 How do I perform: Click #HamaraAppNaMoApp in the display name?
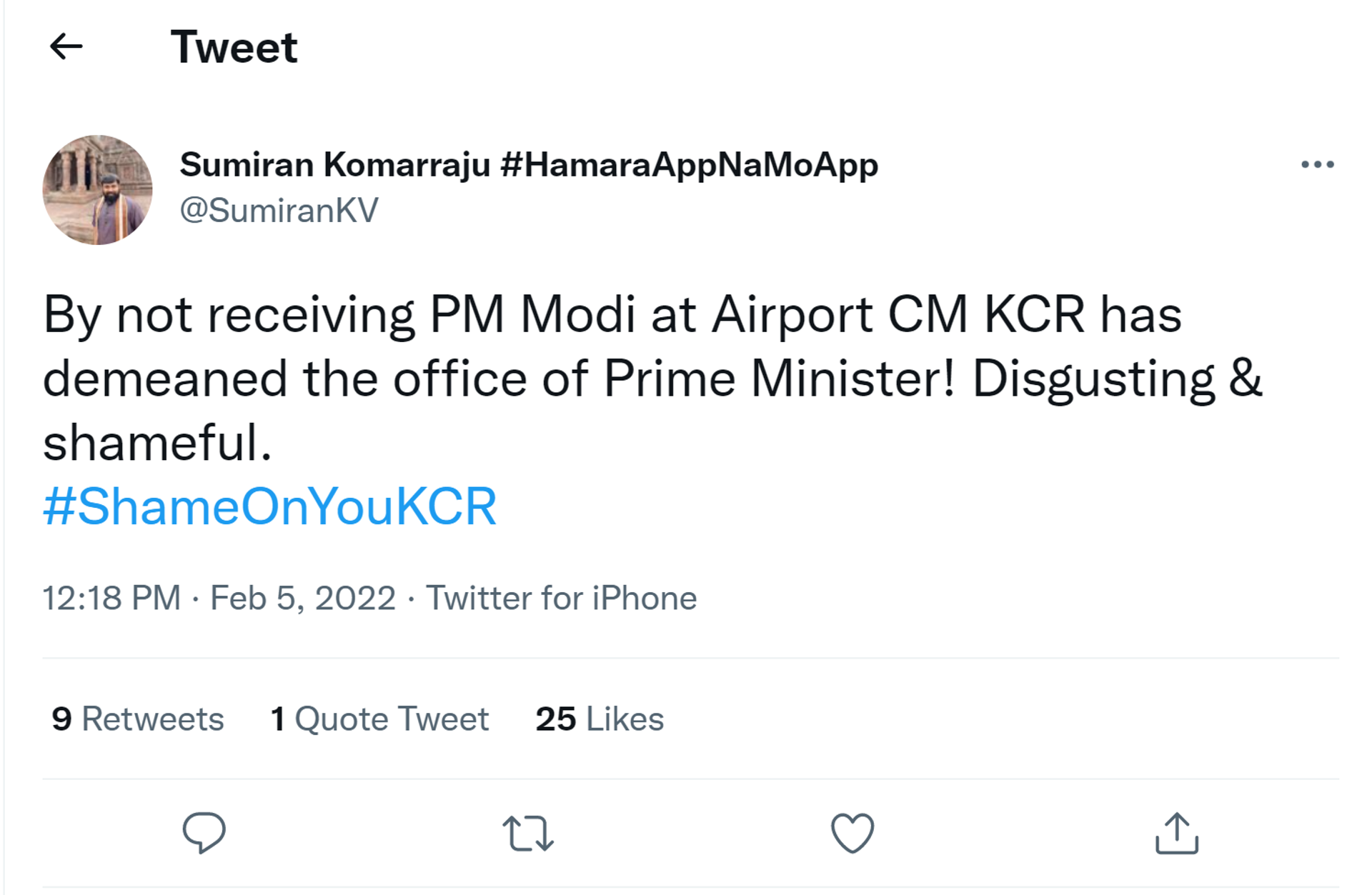click(x=689, y=165)
